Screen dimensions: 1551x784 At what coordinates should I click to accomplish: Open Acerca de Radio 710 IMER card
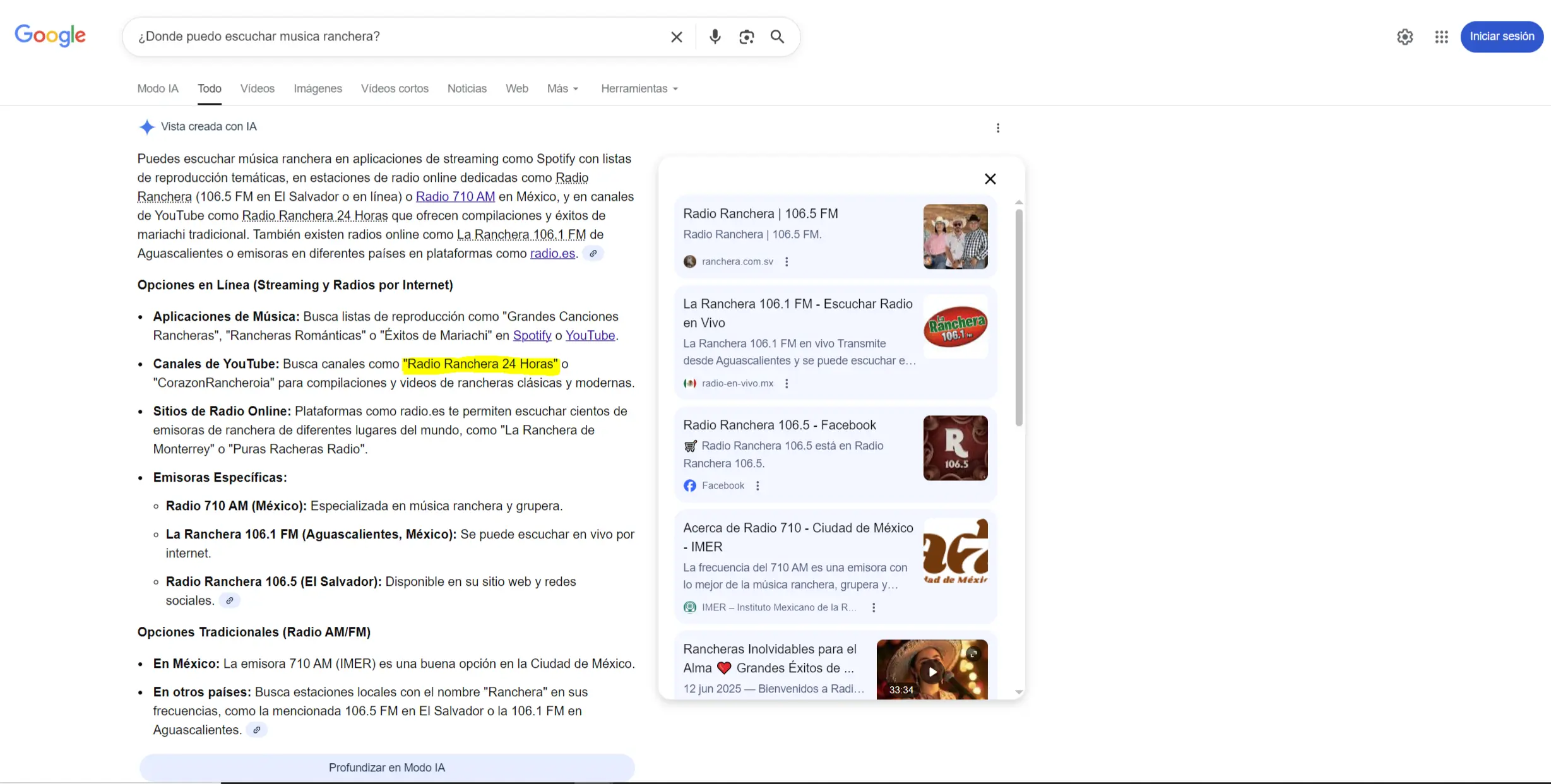tap(835, 566)
